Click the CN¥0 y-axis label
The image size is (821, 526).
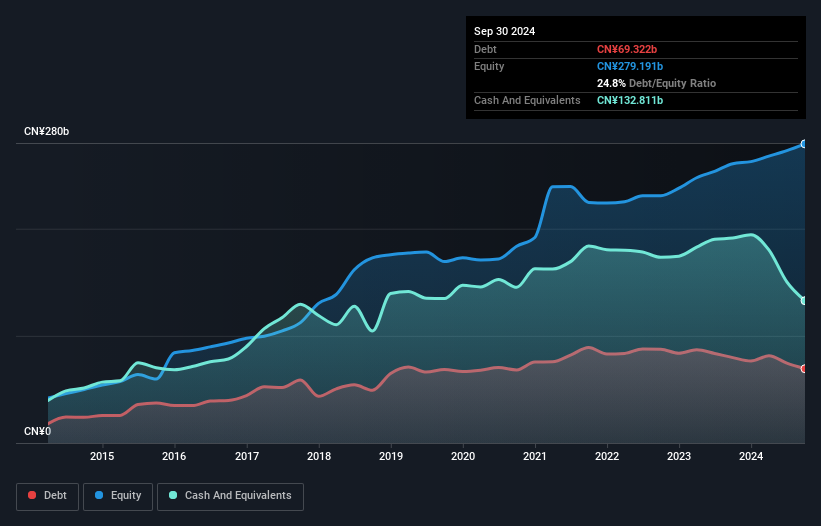pyautogui.click(x=38, y=431)
